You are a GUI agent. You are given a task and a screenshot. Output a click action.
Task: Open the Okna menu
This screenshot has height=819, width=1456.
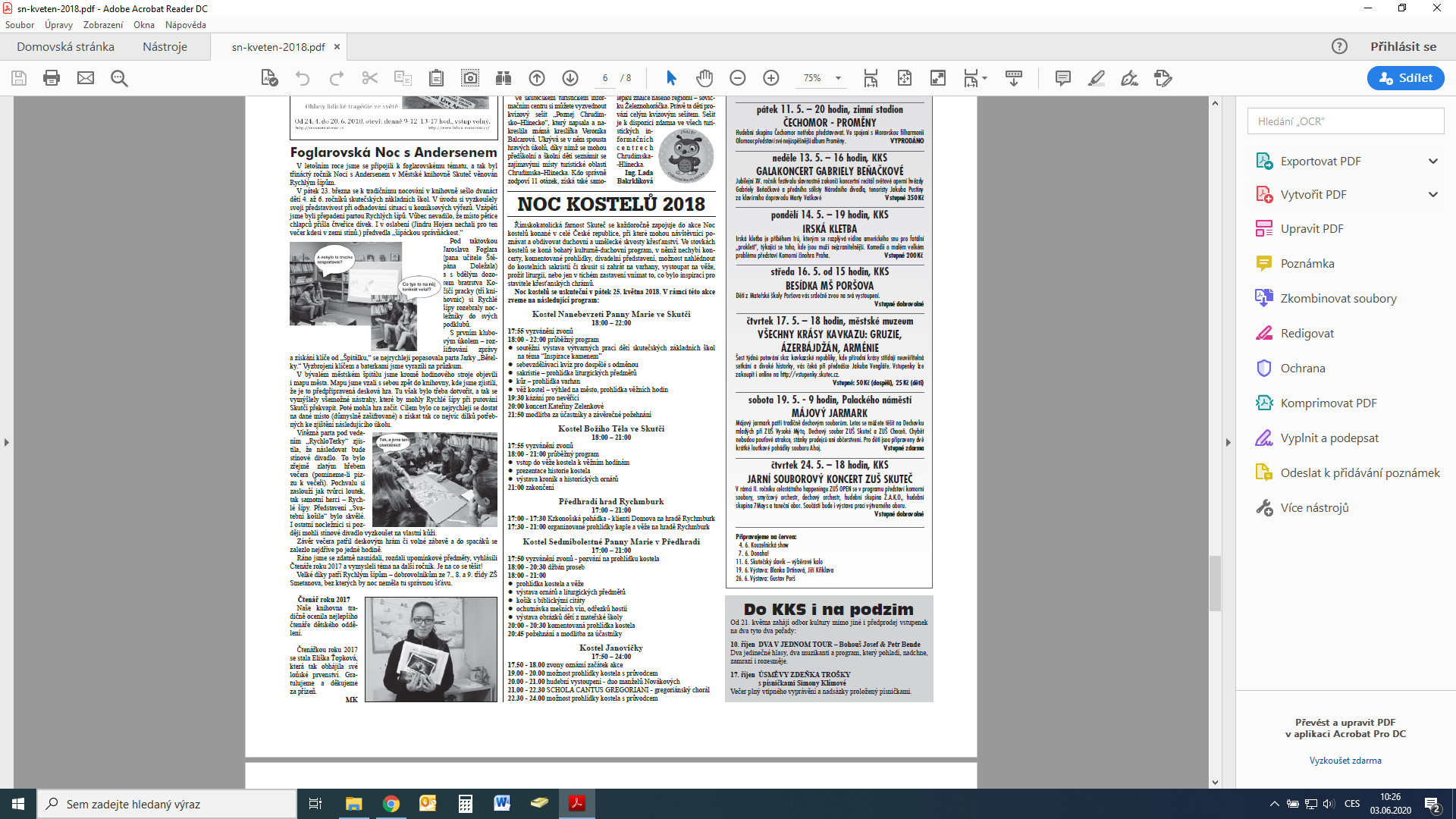pyautogui.click(x=144, y=25)
